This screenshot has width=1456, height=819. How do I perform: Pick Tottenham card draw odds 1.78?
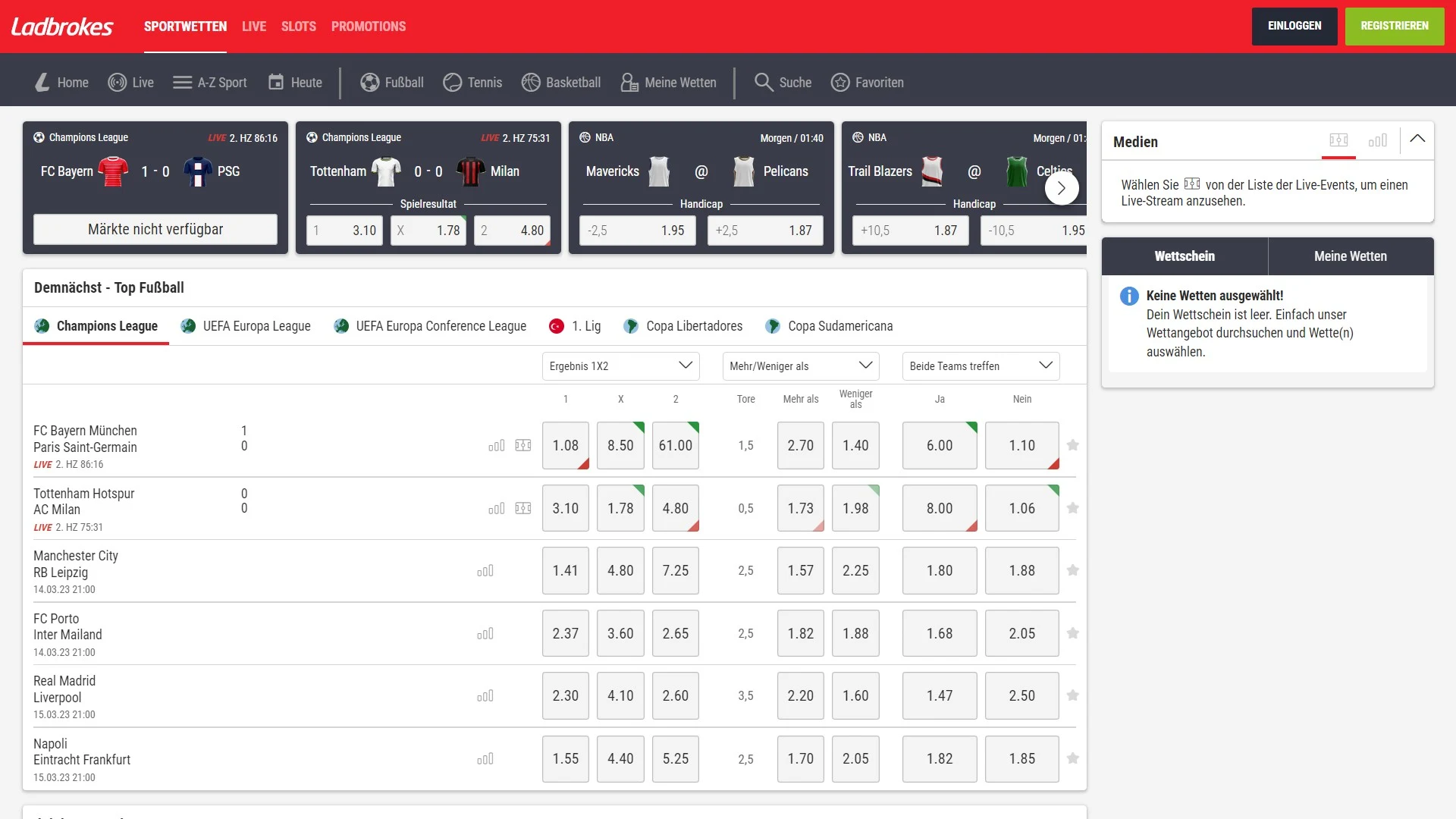click(428, 231)
